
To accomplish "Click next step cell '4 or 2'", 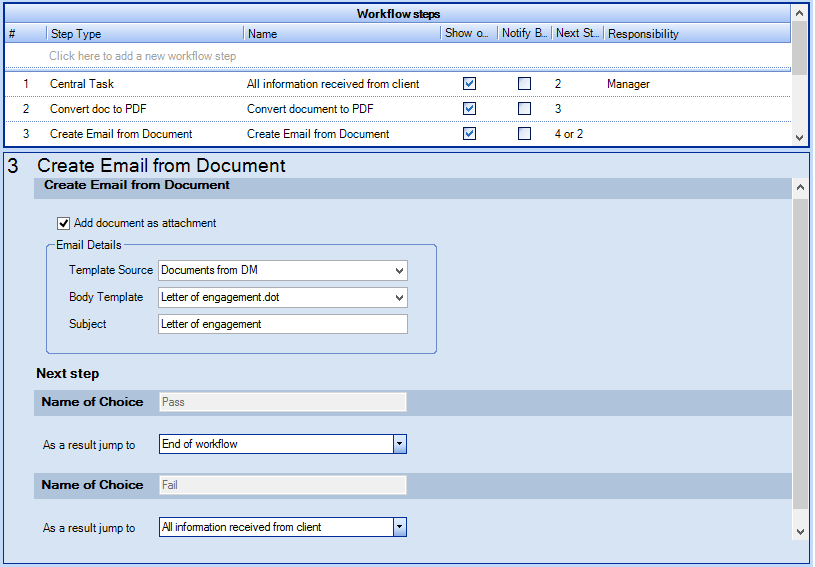I will click(x=569, y=134).
